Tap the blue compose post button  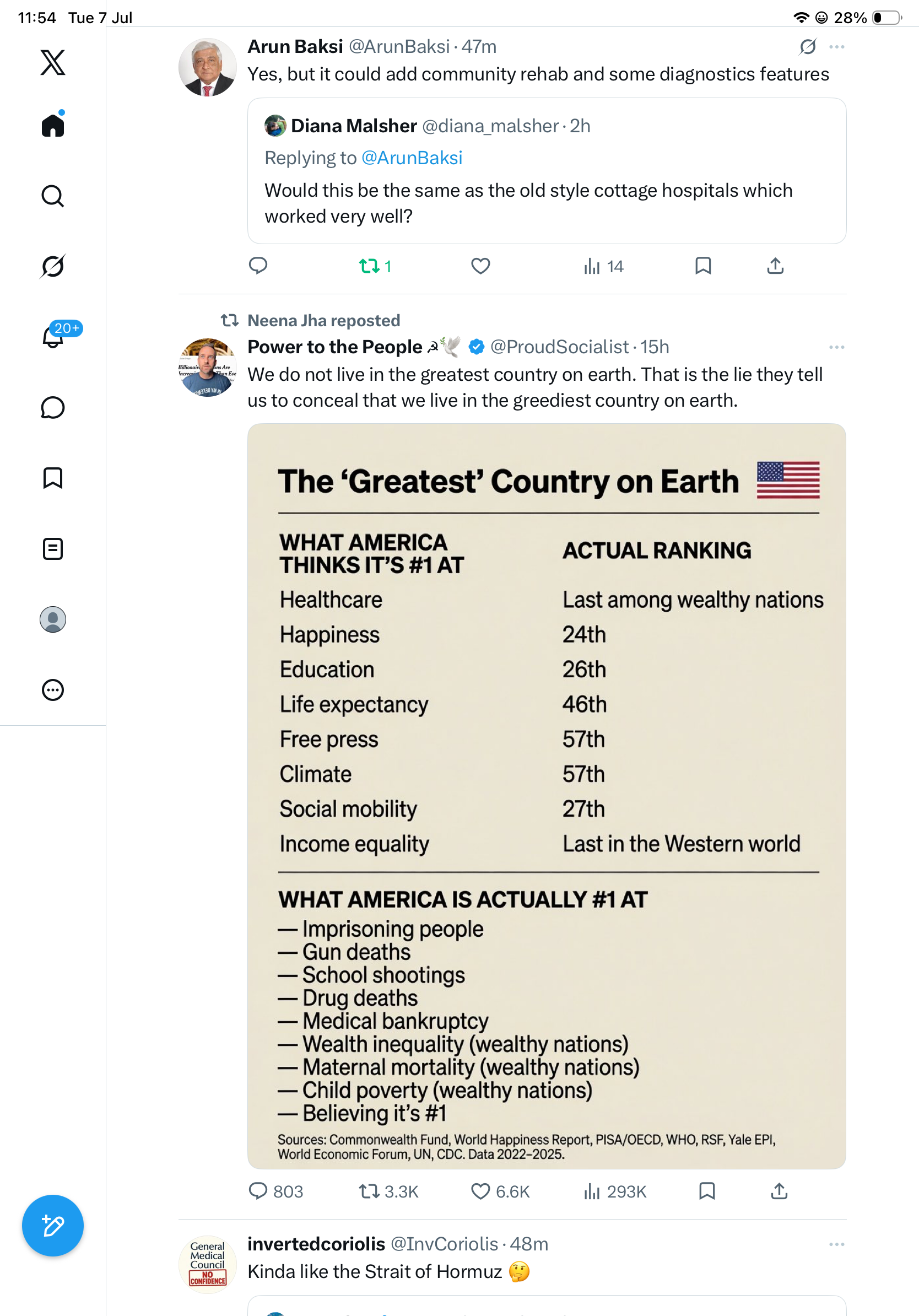tap(53, 1226)
